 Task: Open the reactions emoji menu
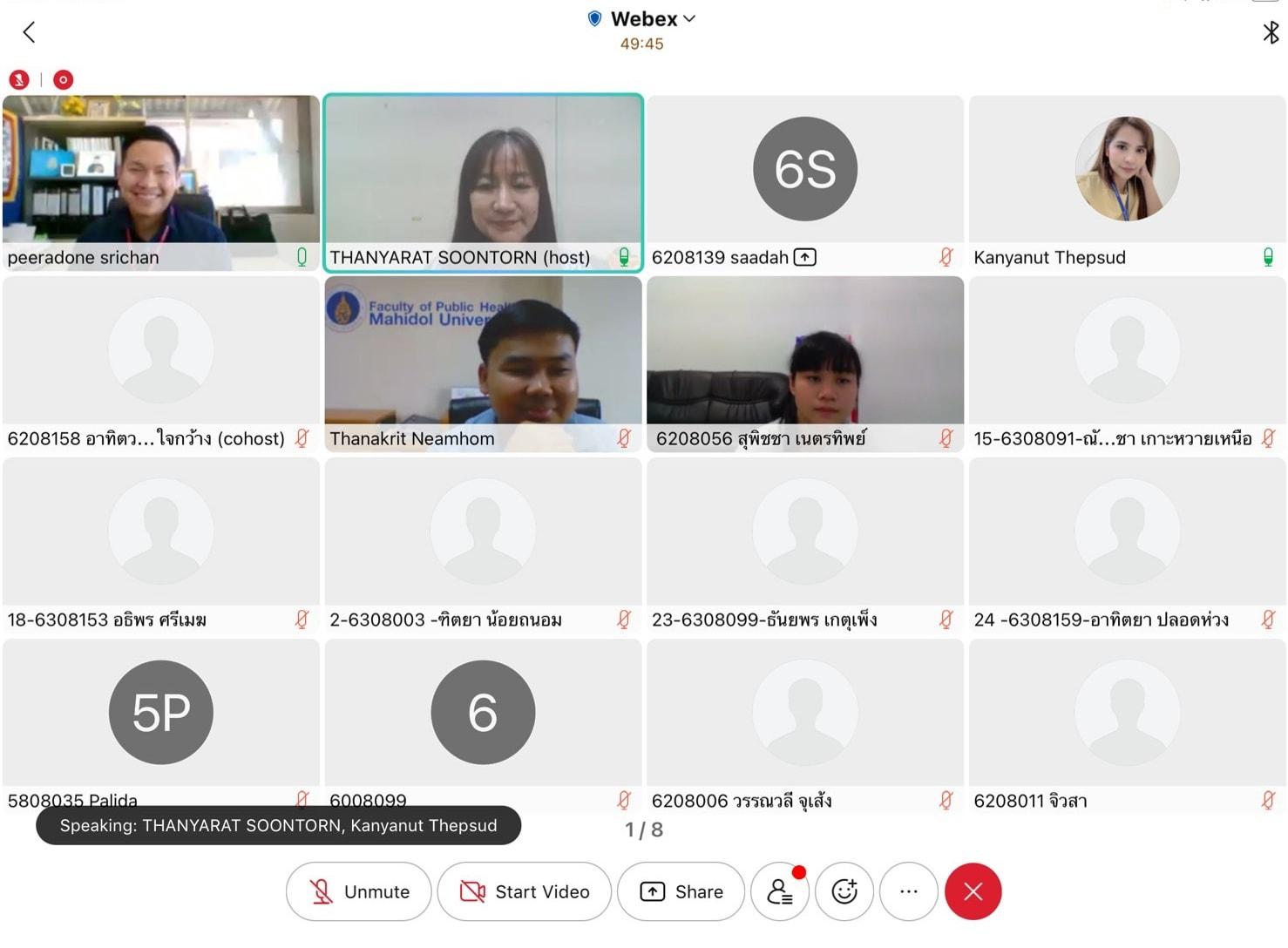click(844, 891)
